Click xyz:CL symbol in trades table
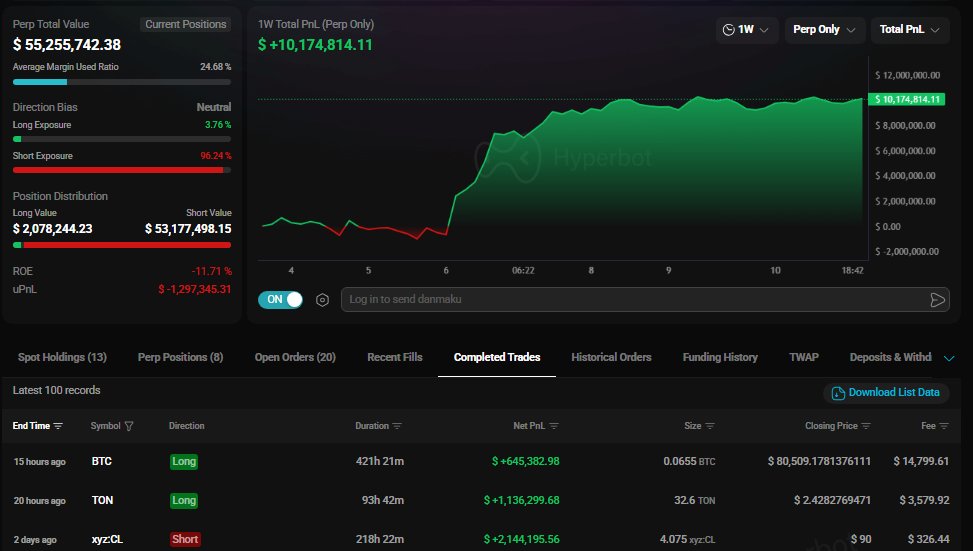Image resolution: width=973 pixels, height=551 pixels. coord(107,540)
